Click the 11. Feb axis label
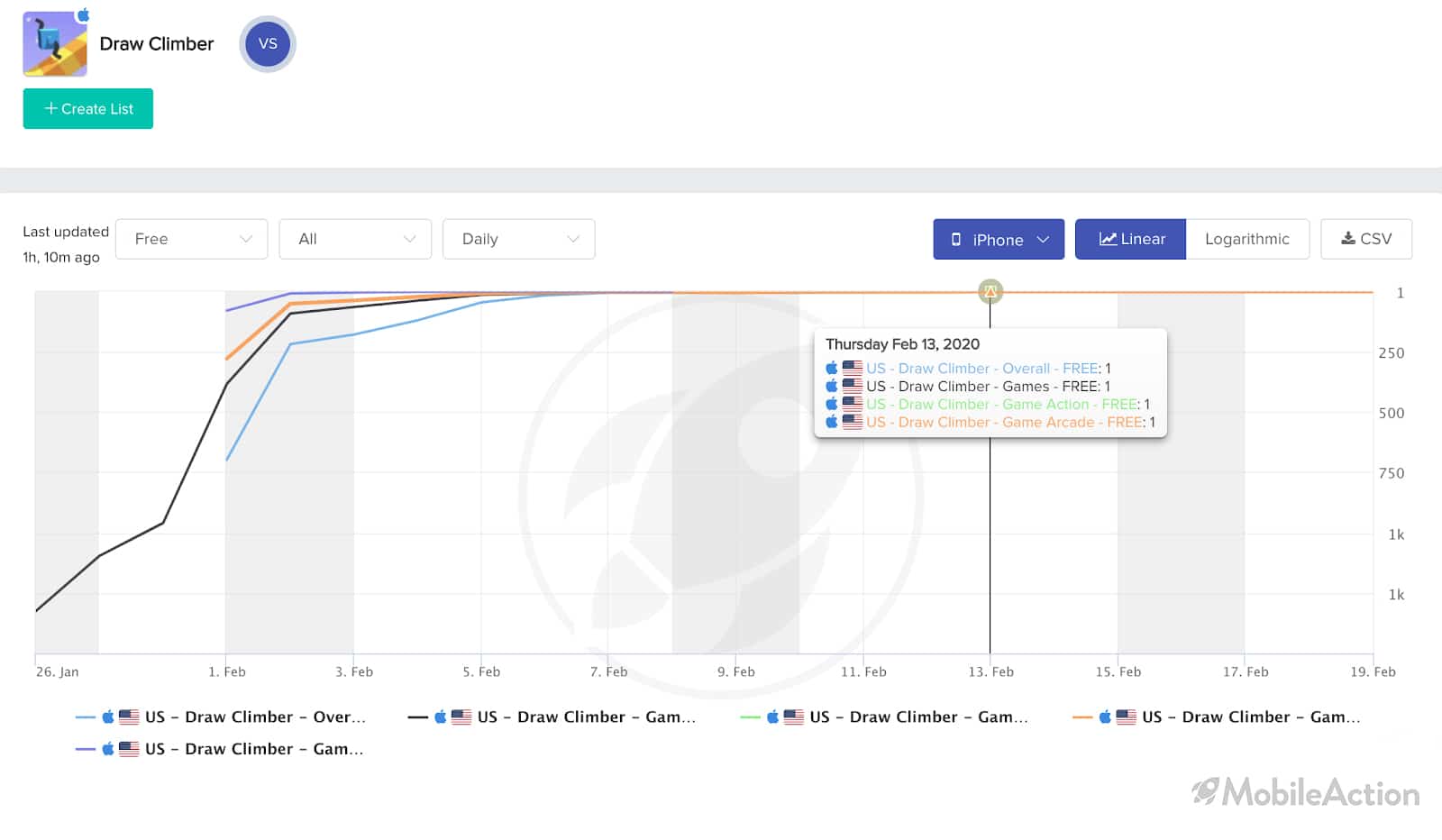Viewport: 1442px width, 840px height. pos(863,671)
